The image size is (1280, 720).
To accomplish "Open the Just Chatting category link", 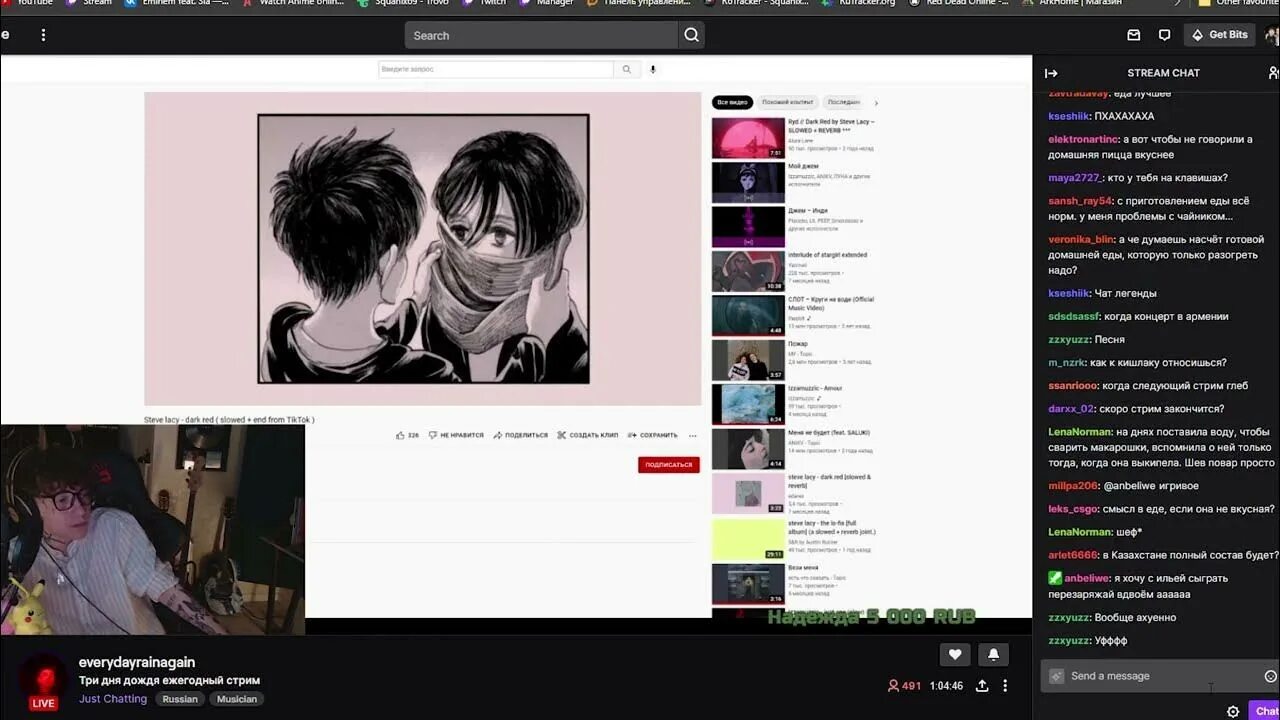I will (x=113, y=699).
